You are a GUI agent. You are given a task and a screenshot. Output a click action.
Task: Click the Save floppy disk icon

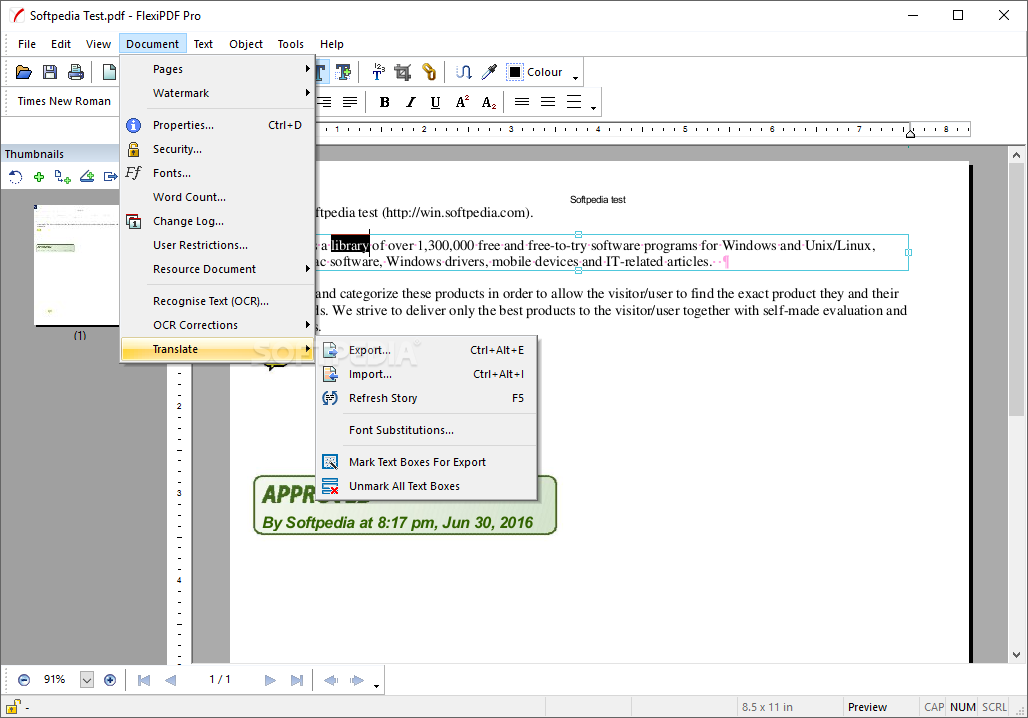coord(50,72)
